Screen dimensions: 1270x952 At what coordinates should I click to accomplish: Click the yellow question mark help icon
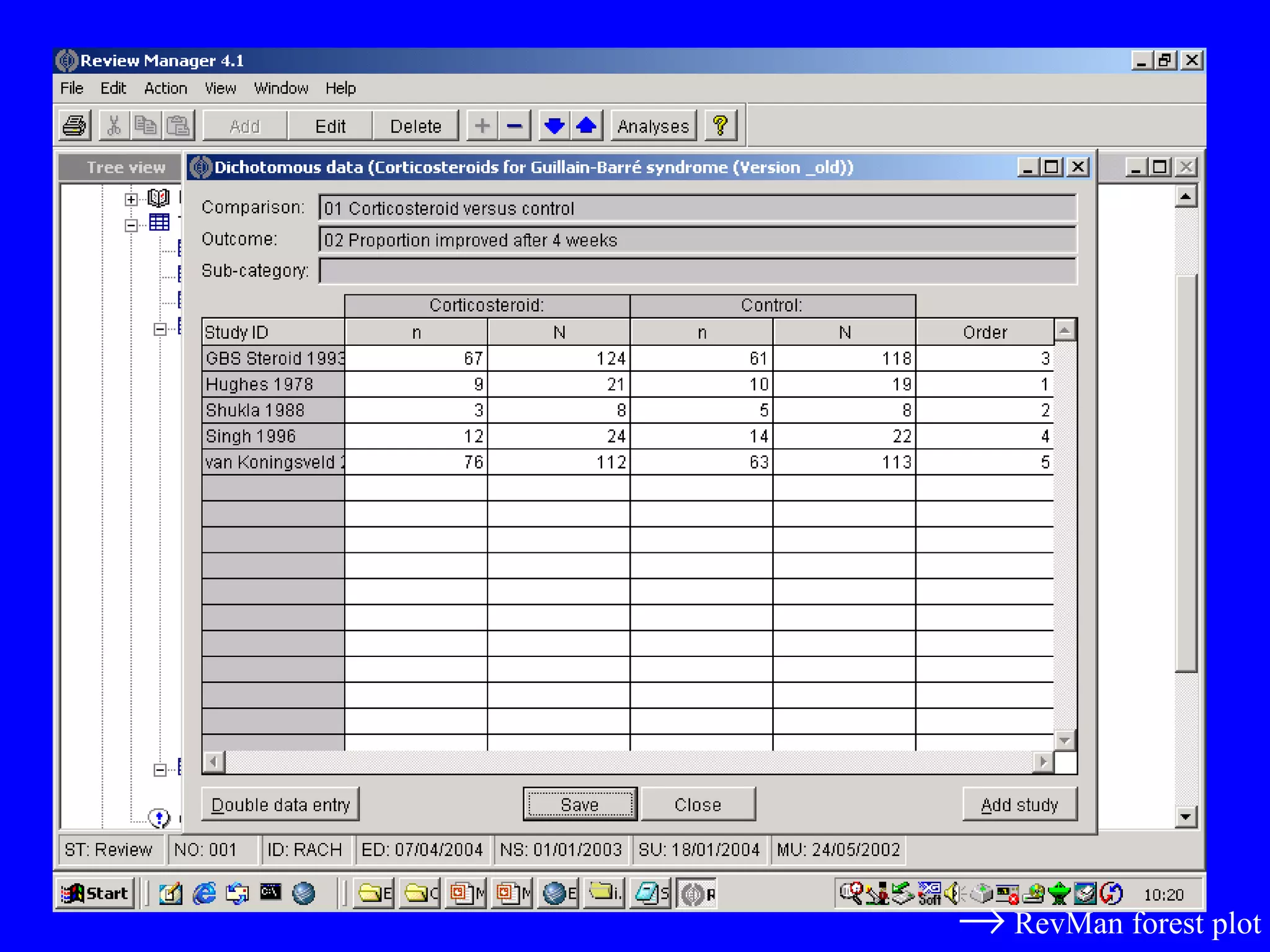[720, 126]
